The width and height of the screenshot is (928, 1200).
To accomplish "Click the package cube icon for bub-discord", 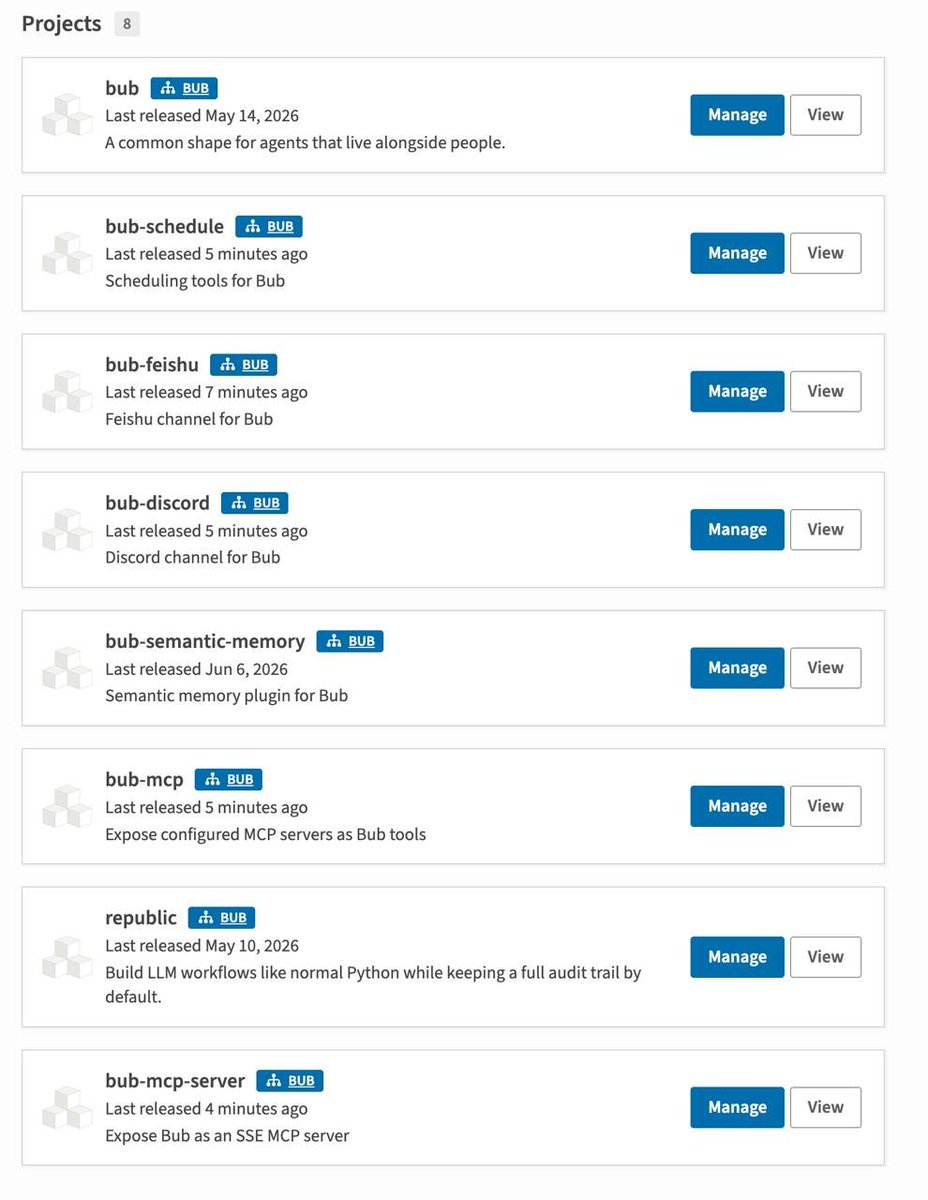I will coord(67,530).
